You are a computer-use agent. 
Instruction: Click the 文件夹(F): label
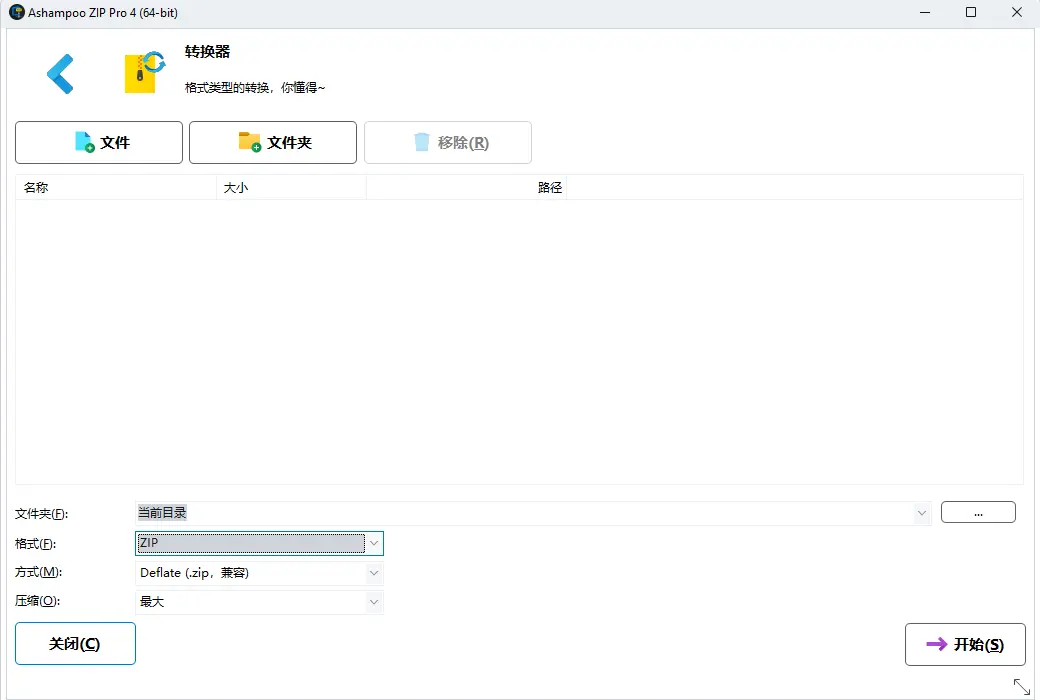(x=41, y=514)
